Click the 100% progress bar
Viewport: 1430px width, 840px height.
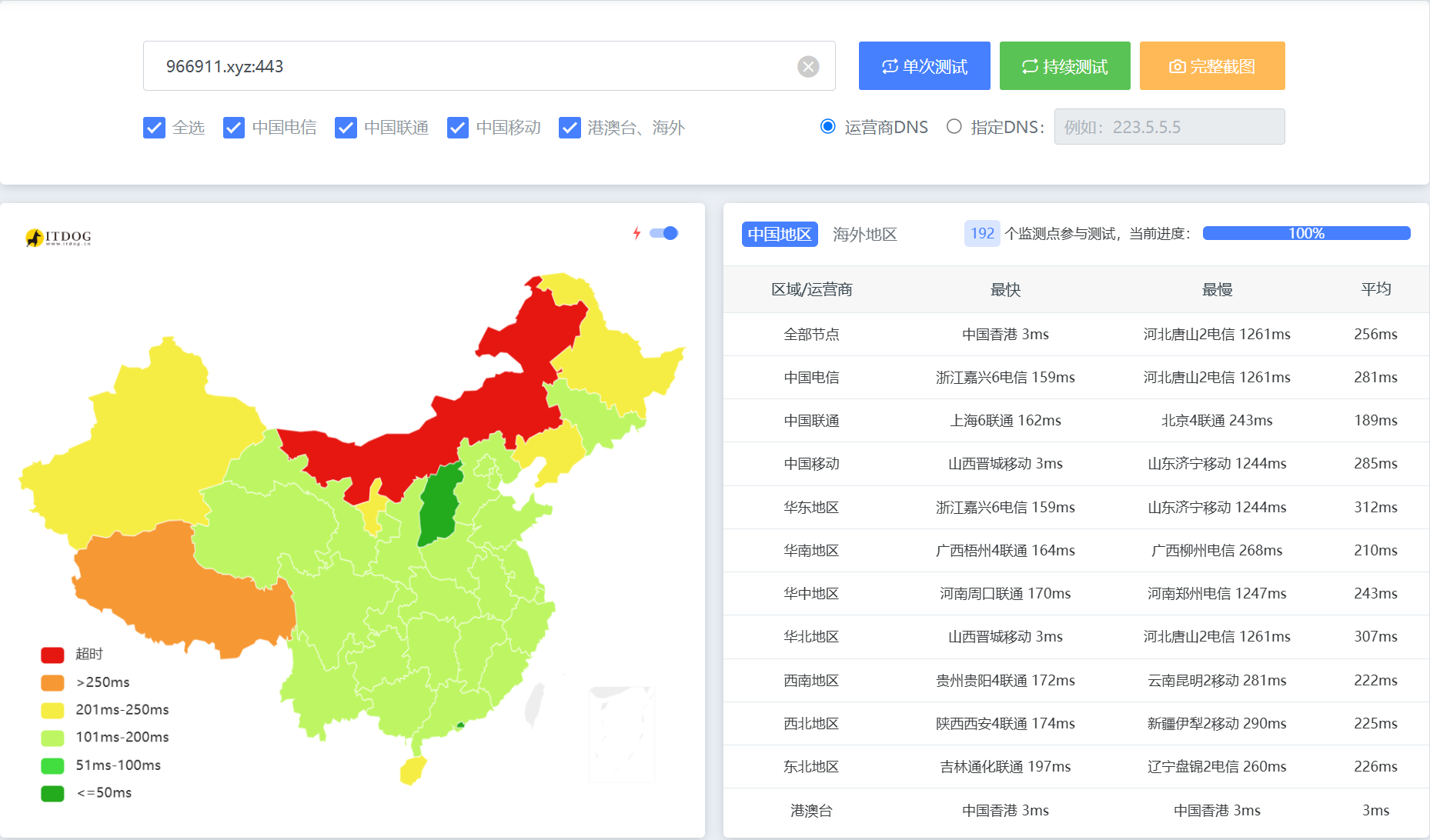(x=1306, y=233)
